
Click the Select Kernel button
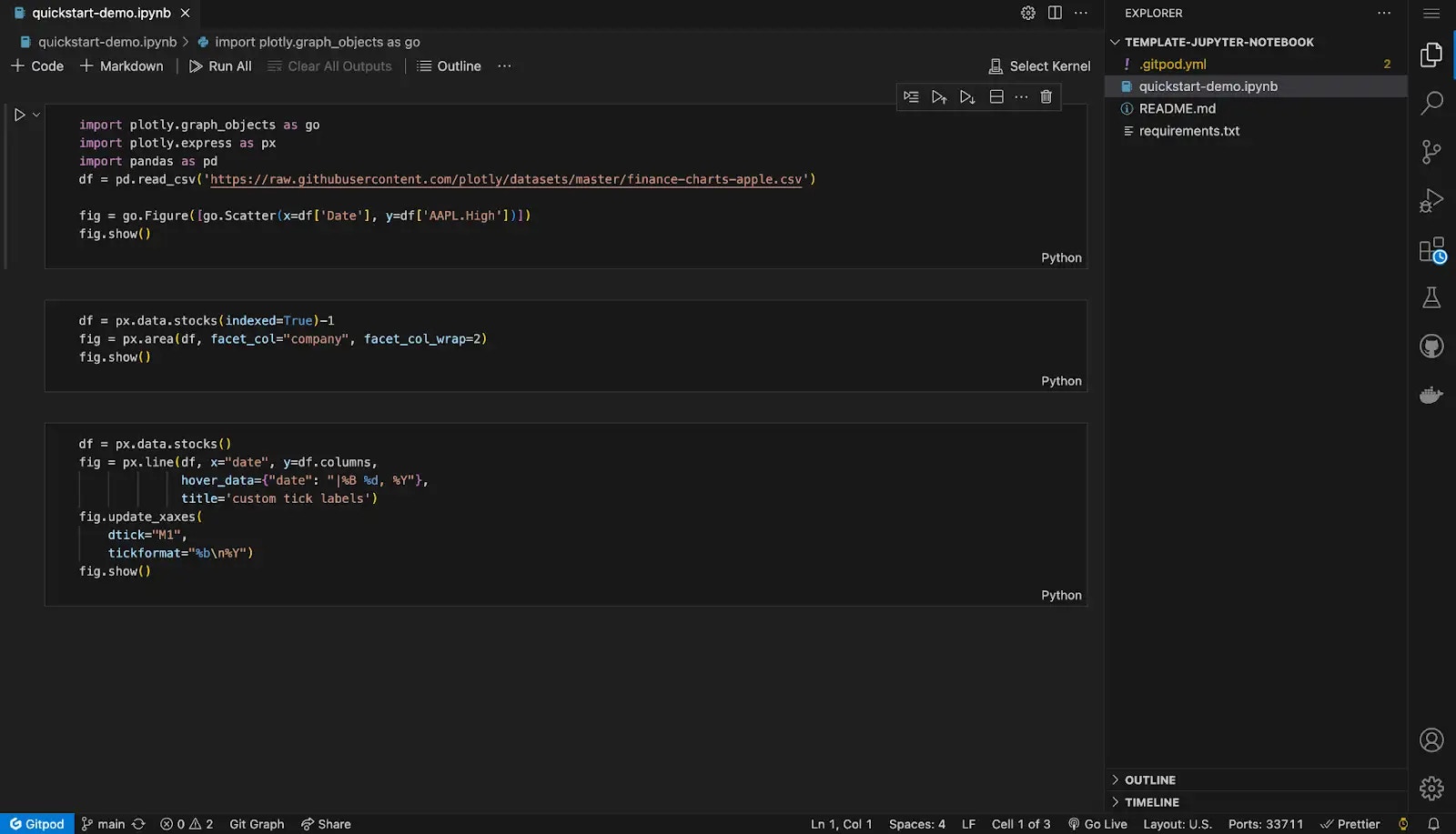1039,66
